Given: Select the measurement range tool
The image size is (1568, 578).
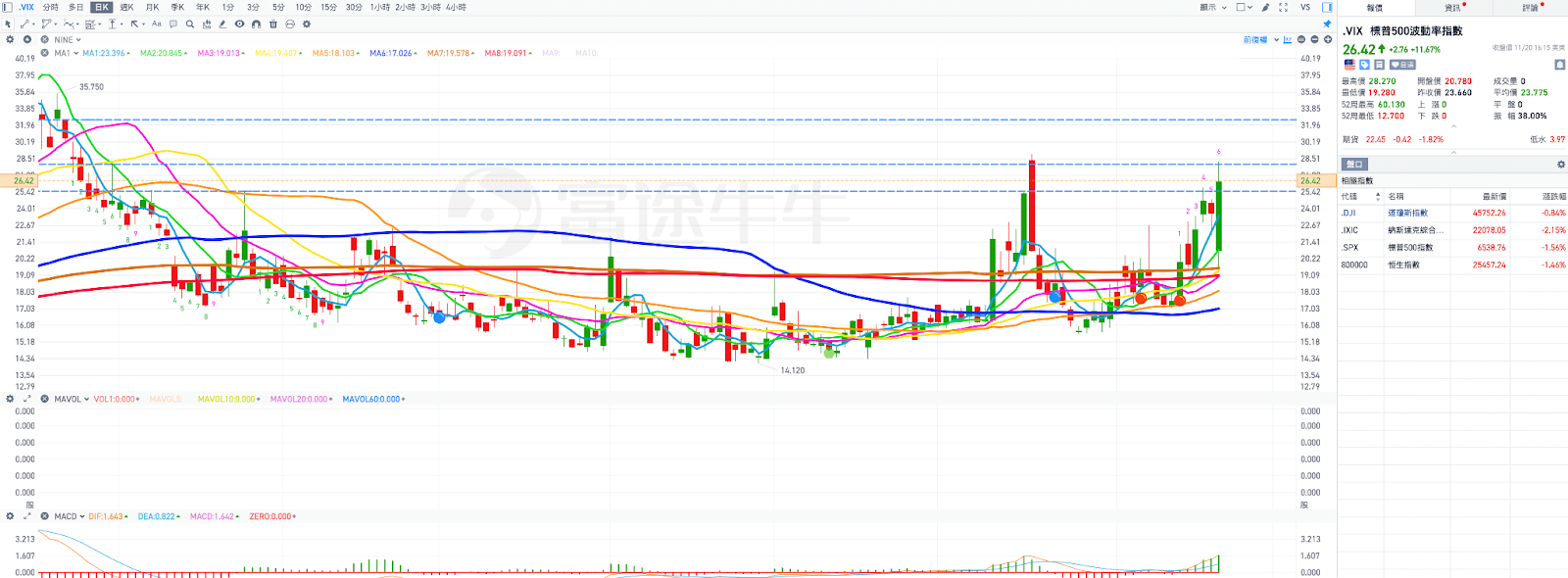Looking at the screenshot, I should point(92,24).
